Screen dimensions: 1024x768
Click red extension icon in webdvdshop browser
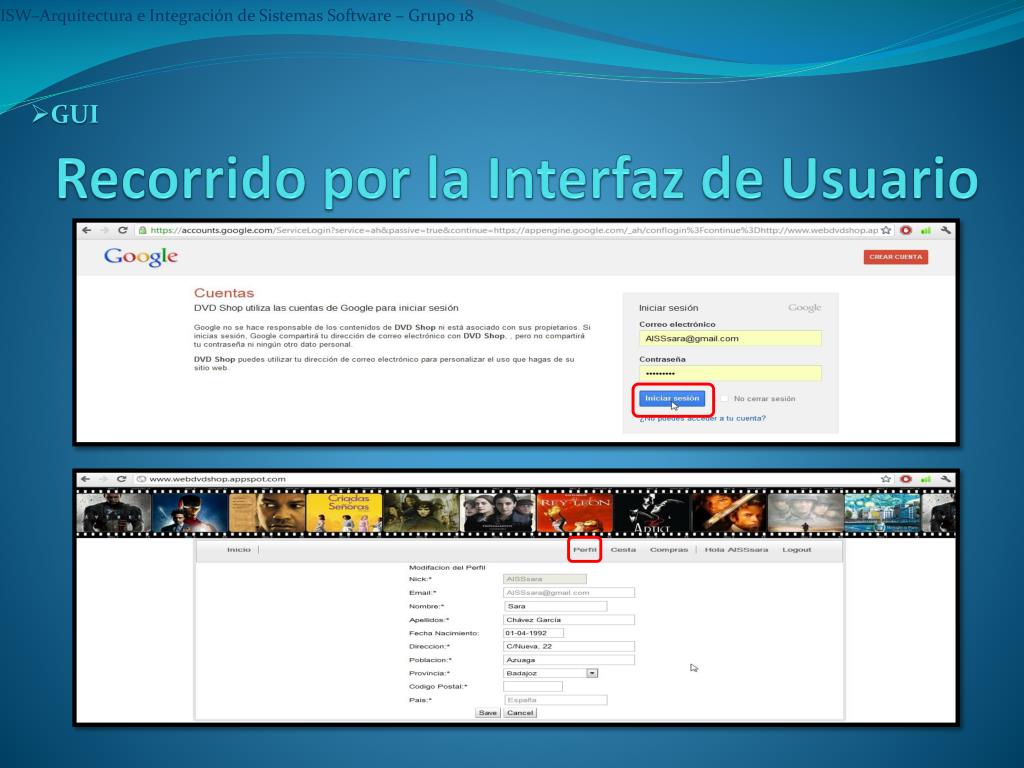(906, 479)
